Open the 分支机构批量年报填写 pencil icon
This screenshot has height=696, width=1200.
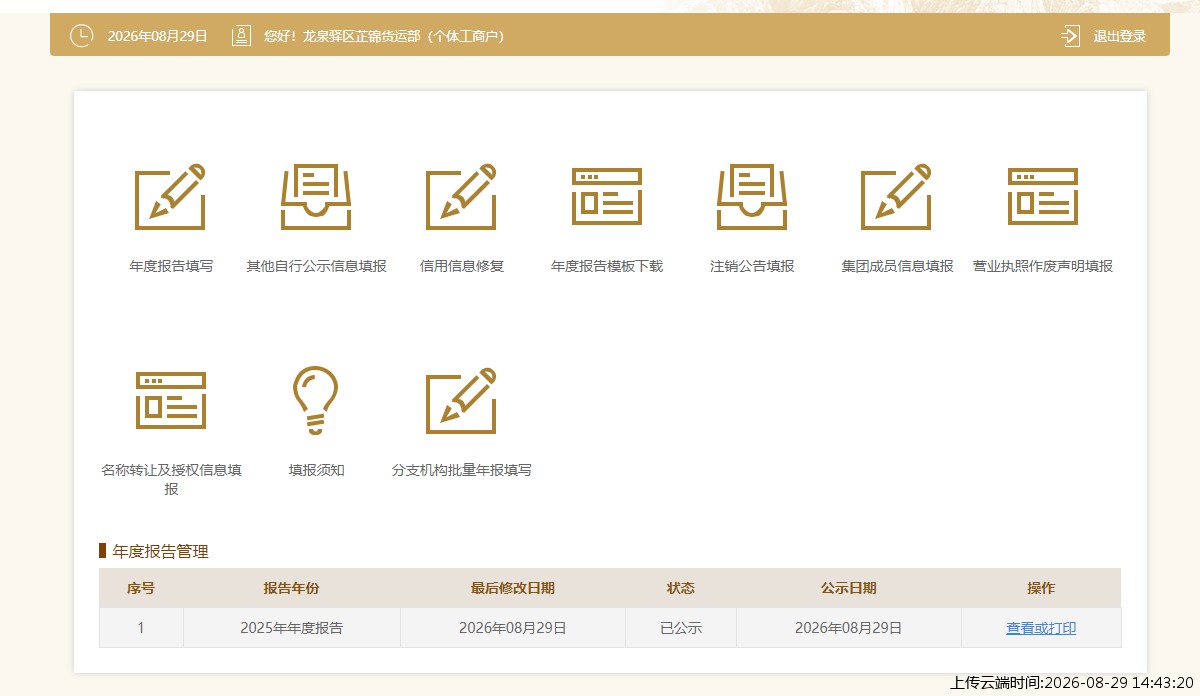coord(461,400)
